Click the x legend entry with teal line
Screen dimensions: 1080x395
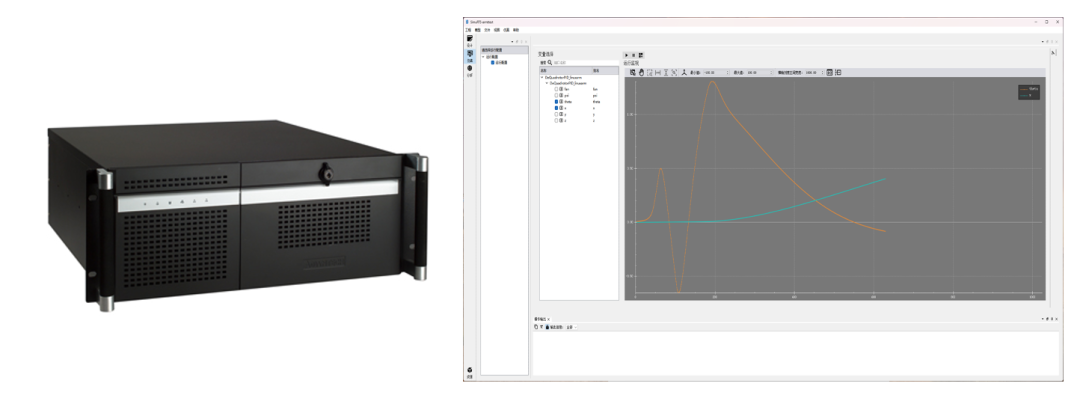coord(1025,95)
